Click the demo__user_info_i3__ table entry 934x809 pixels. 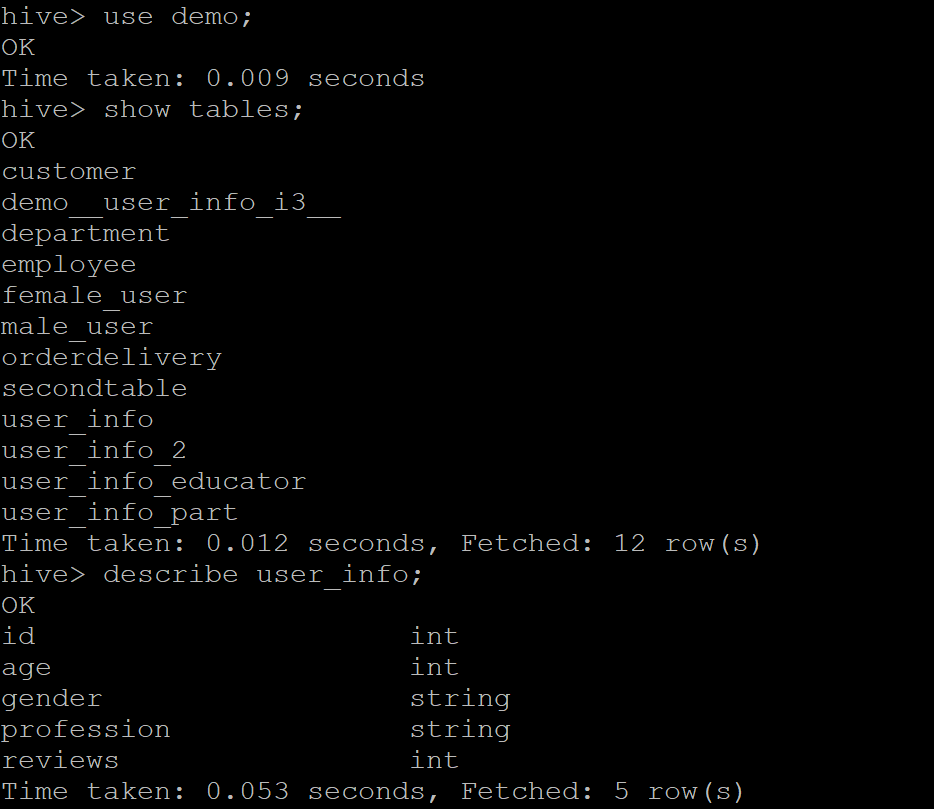(x=171, y=203)
